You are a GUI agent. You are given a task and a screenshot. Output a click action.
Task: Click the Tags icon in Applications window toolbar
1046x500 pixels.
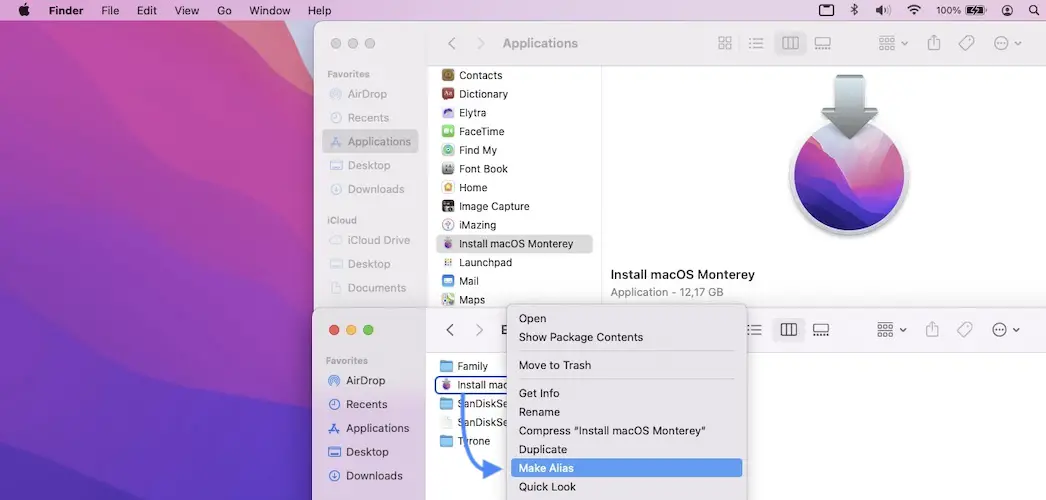(x=966, y=44)
